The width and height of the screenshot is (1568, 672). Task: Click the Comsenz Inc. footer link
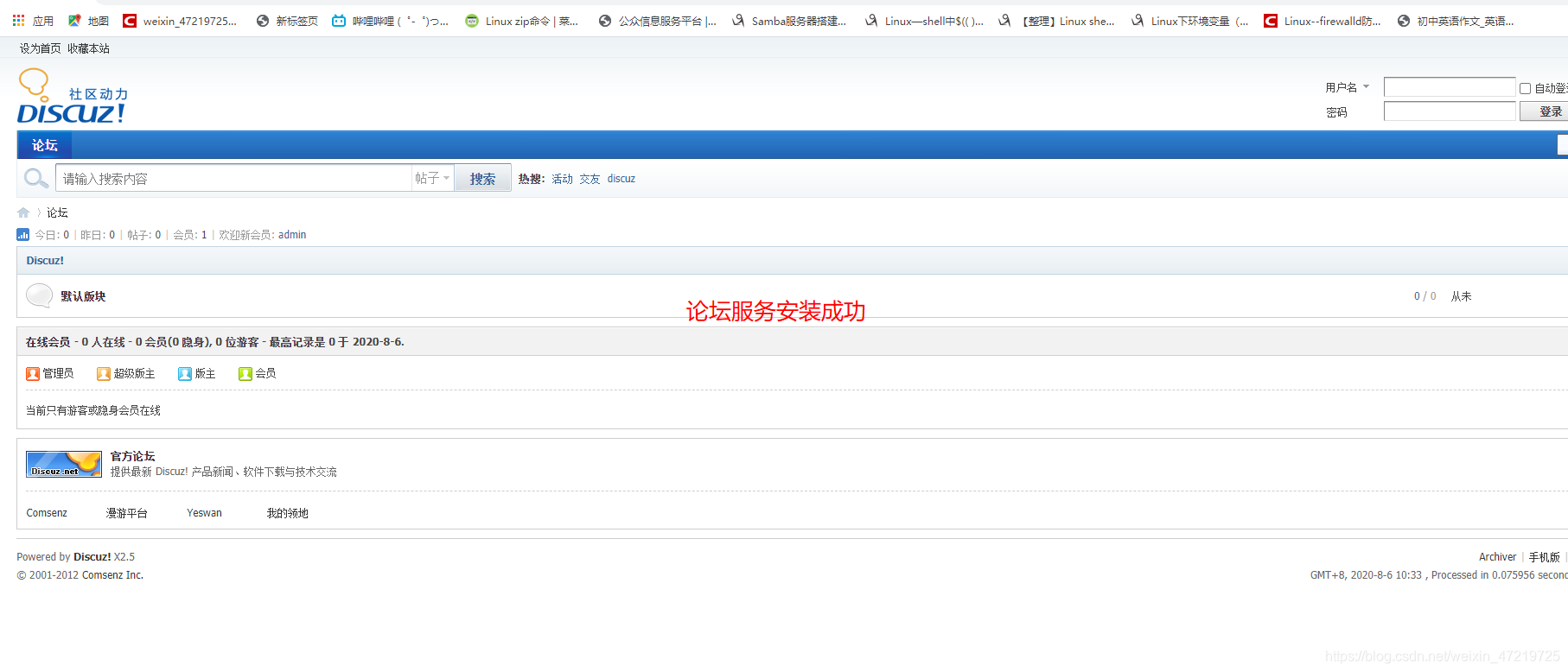coord(112,575)
